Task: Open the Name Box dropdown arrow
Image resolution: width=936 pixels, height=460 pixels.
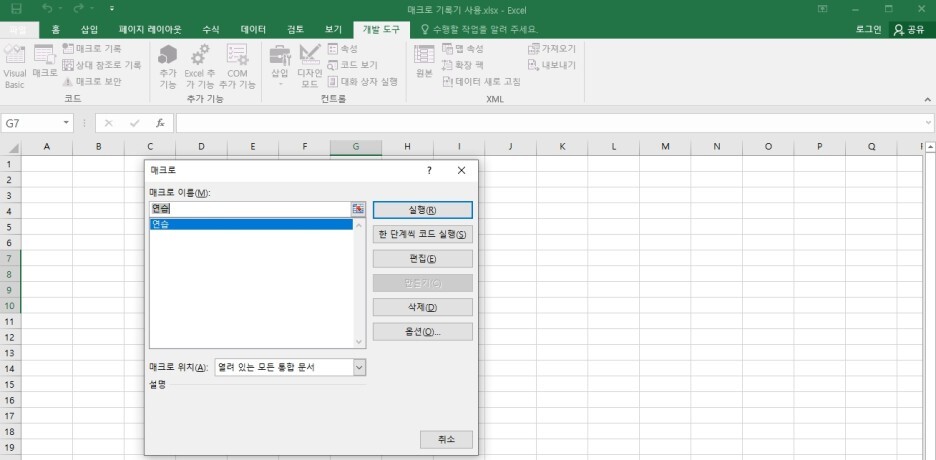Action: tap(66, 123)
